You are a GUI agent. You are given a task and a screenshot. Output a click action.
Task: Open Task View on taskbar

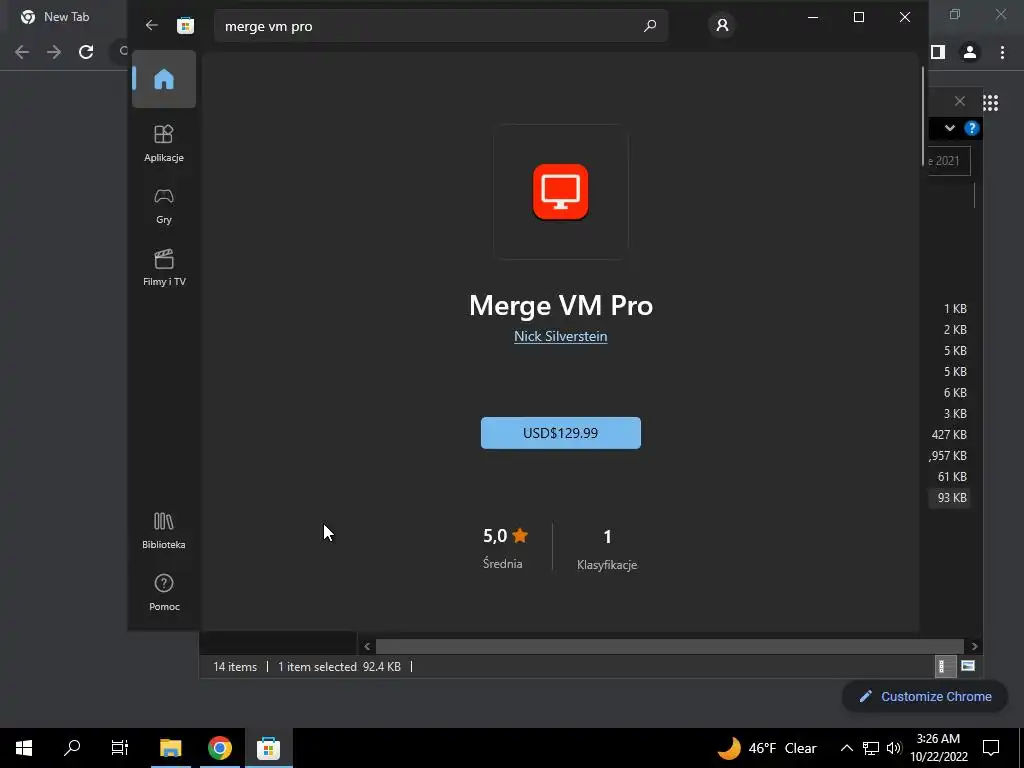point(120,748)
